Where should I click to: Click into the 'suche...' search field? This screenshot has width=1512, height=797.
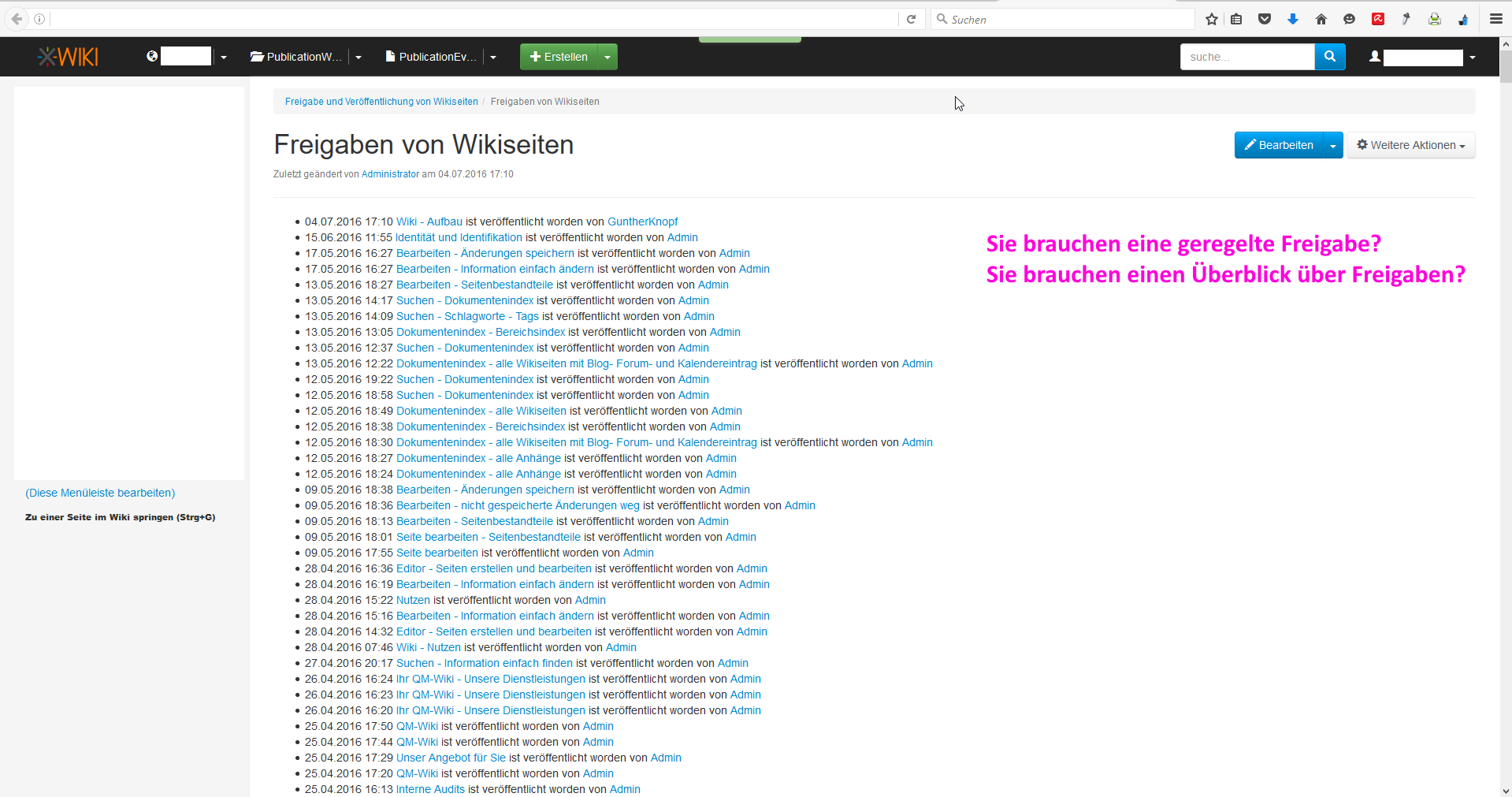tap(1246, 57)
